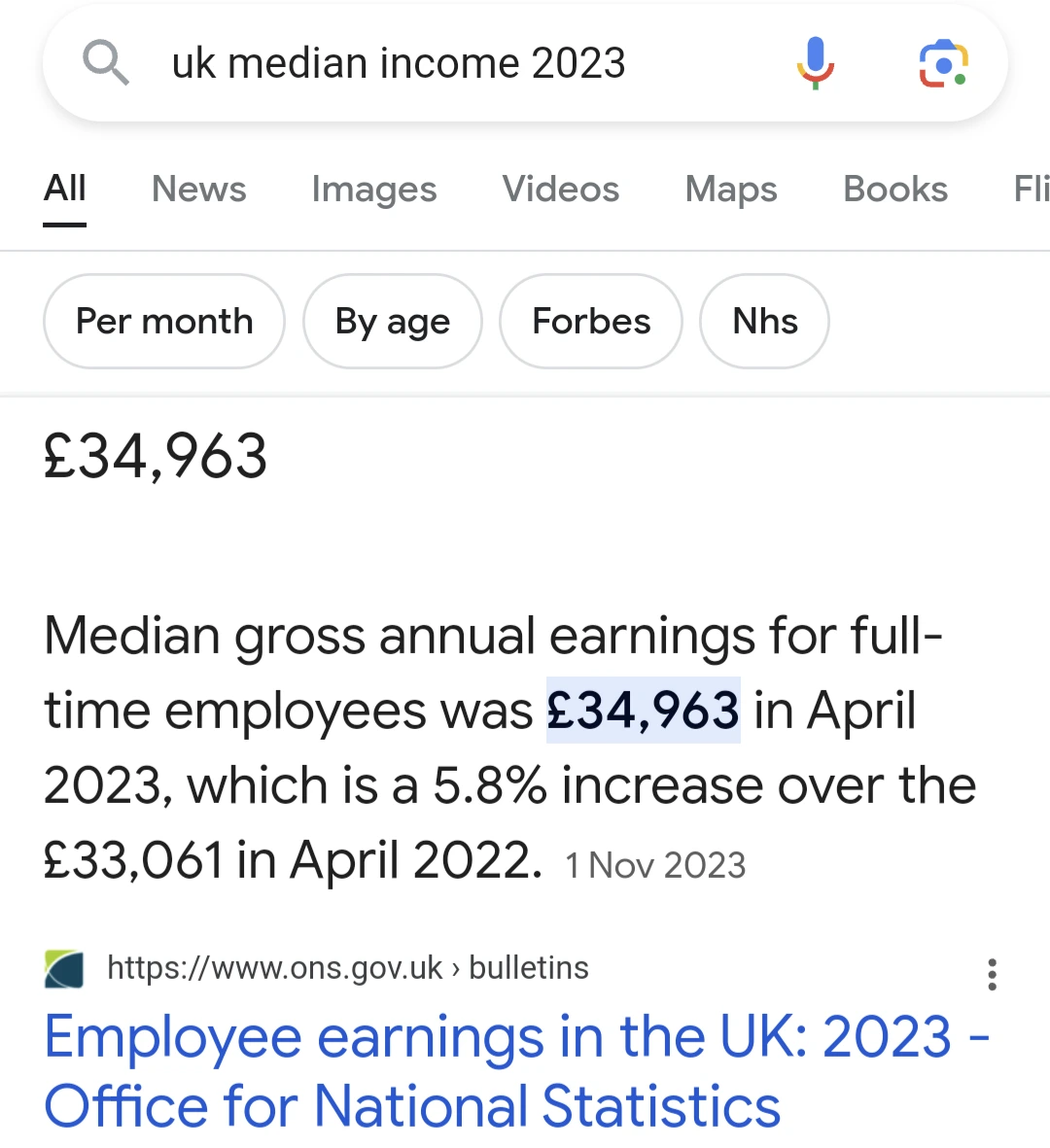This screenshot has height=1148, width=1050.
Task: Start voice search with microphone icon
Action: pos(816,63)
